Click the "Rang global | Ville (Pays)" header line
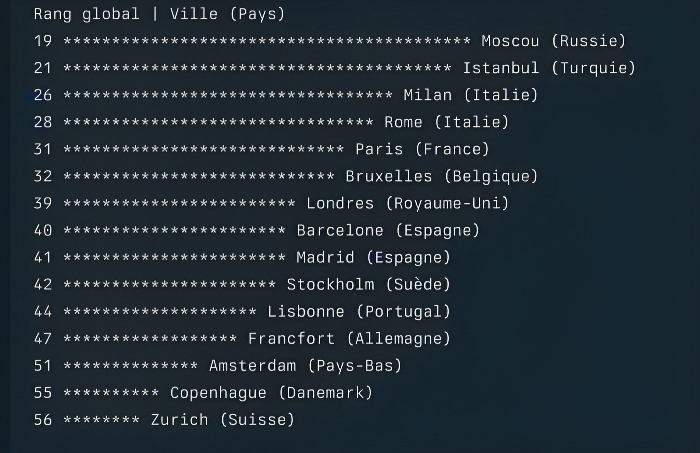 159,14
